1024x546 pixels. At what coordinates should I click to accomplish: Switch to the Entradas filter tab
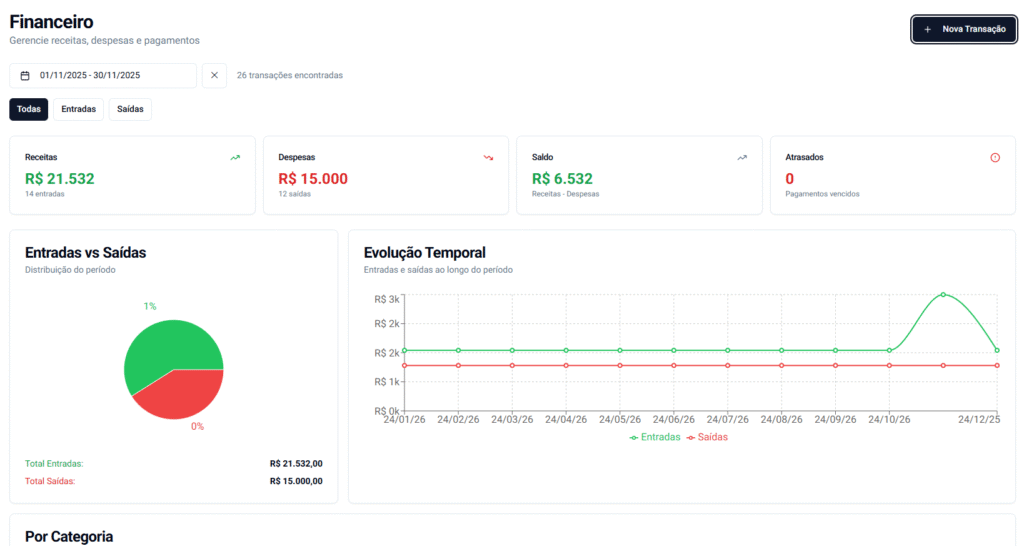click(78, 109)
